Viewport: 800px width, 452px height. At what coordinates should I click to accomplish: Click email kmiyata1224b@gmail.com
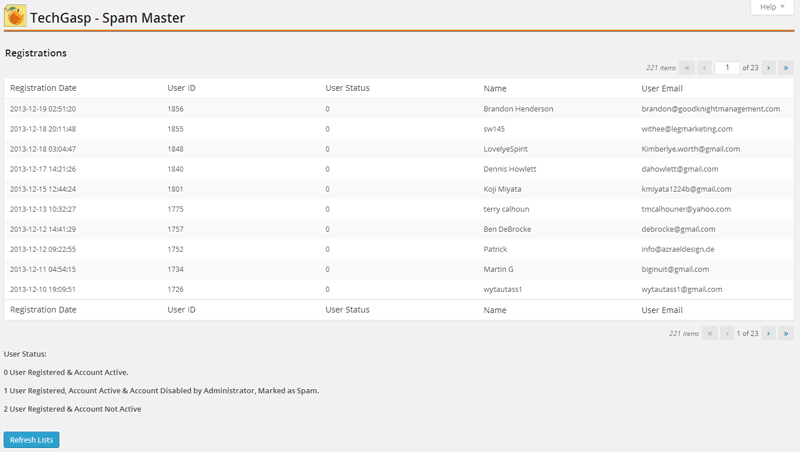686,189
